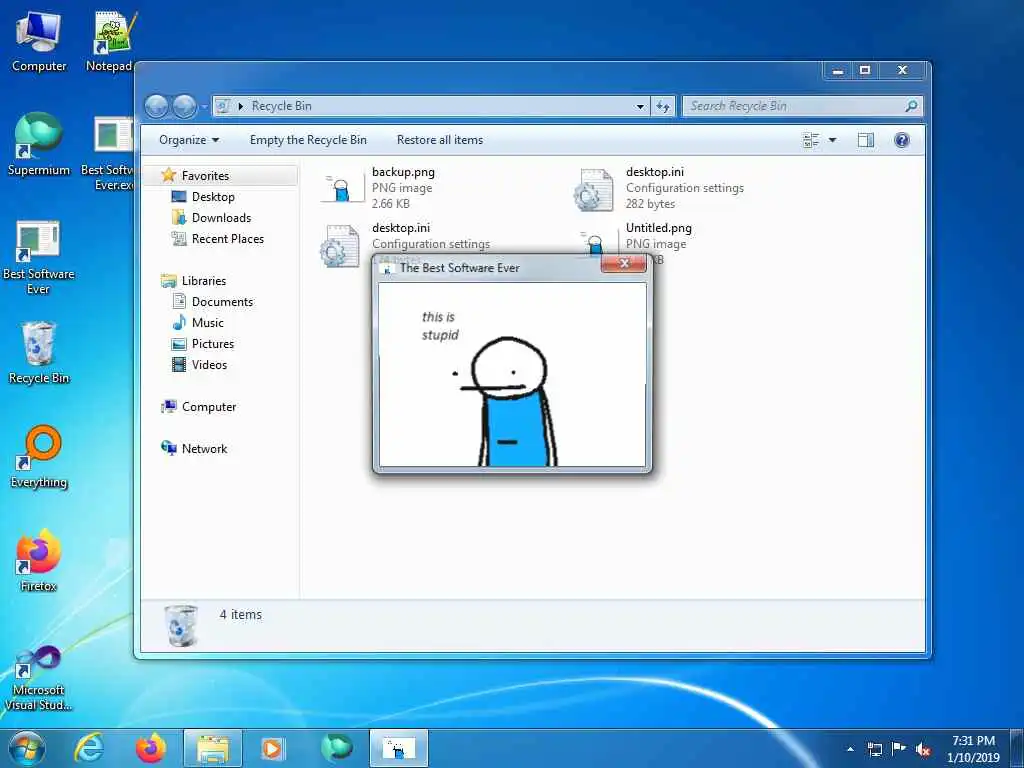The height and width of the screenshot is (768, 1024).
Task: Open the recent pages dropdown beside navigation arrows
Action: (x=204, y=106)
